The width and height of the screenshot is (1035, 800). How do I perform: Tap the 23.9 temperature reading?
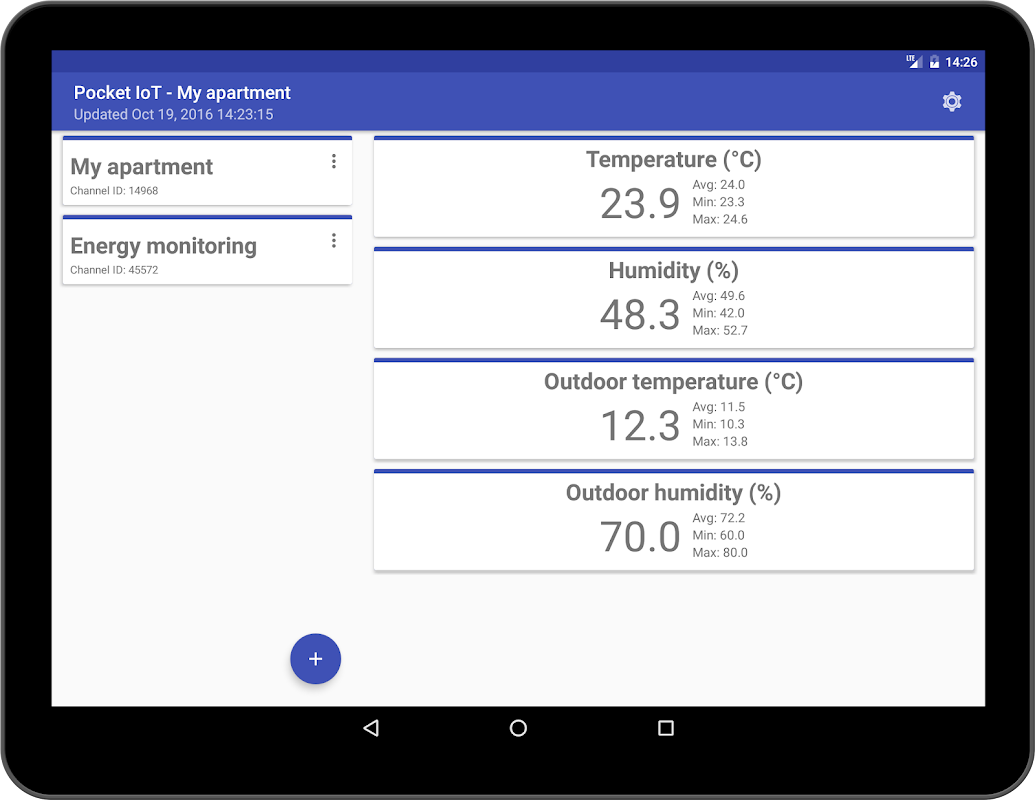(x=640, y=203)
